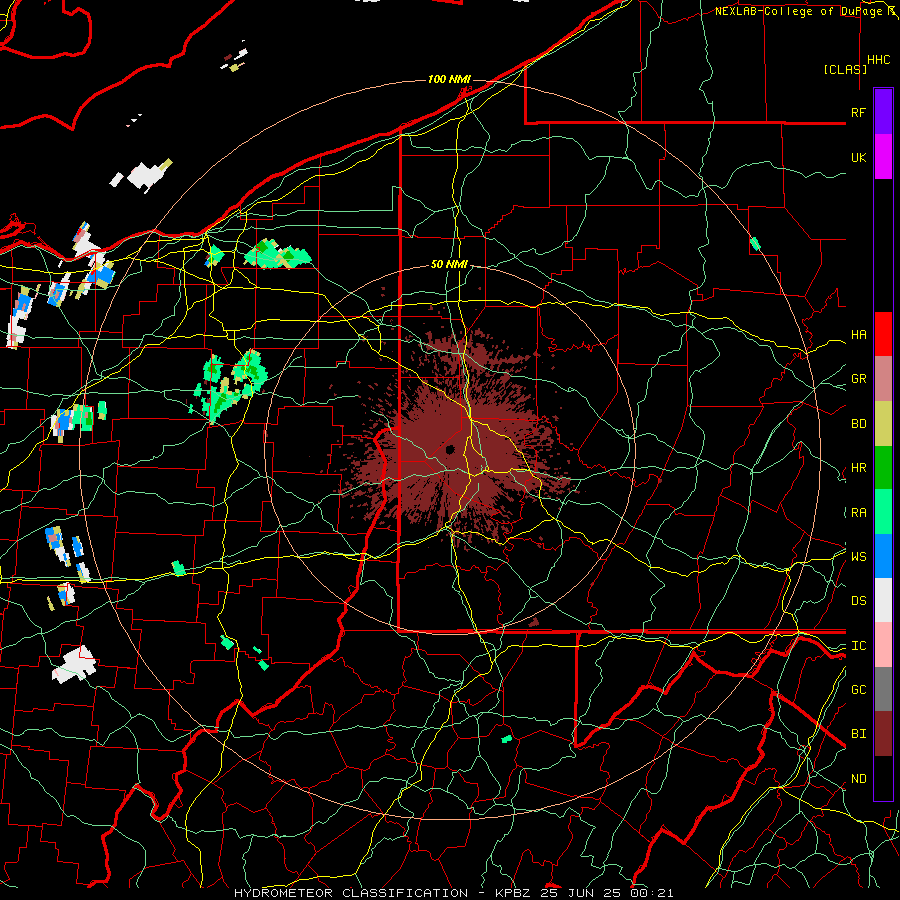Click the GR legend label

(x=858, y=379)
